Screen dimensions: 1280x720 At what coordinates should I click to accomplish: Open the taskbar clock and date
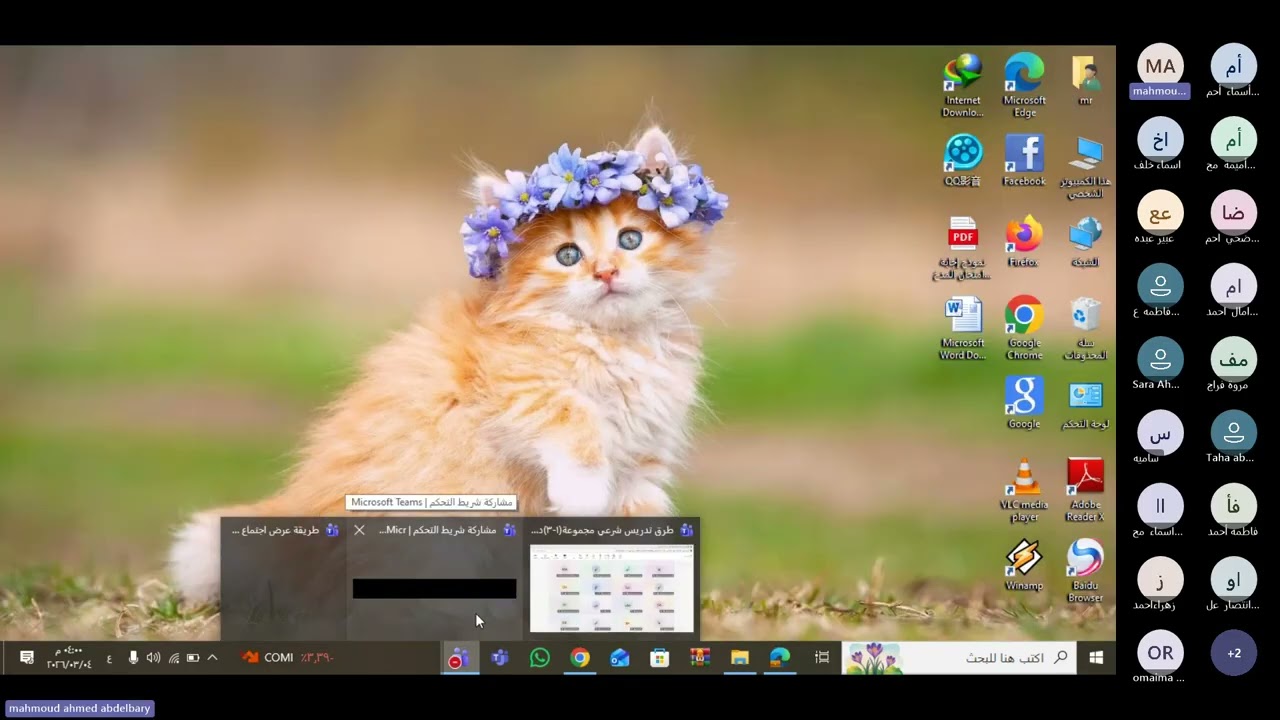click(x=69, y=657)
